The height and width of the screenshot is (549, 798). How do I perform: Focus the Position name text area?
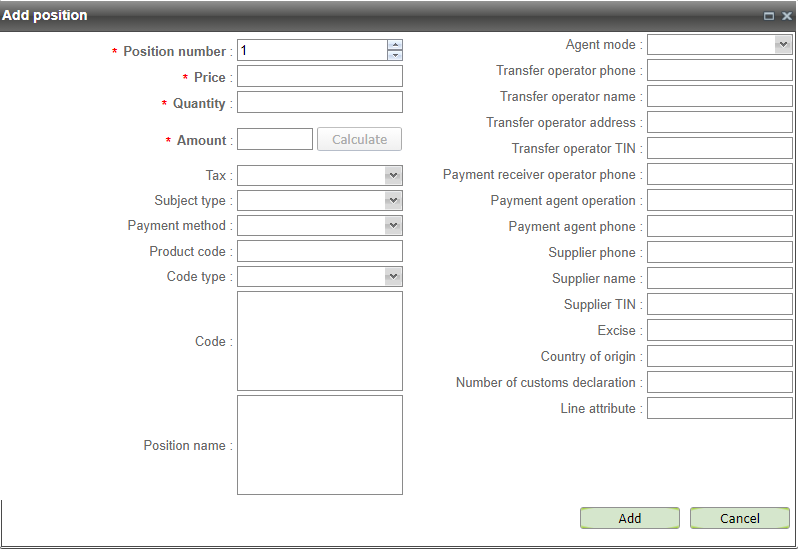pos(319,445)
